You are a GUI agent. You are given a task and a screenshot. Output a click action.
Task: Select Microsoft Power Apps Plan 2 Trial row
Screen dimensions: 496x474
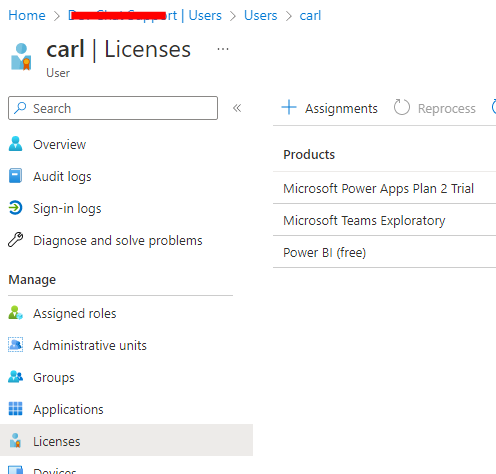385,188
